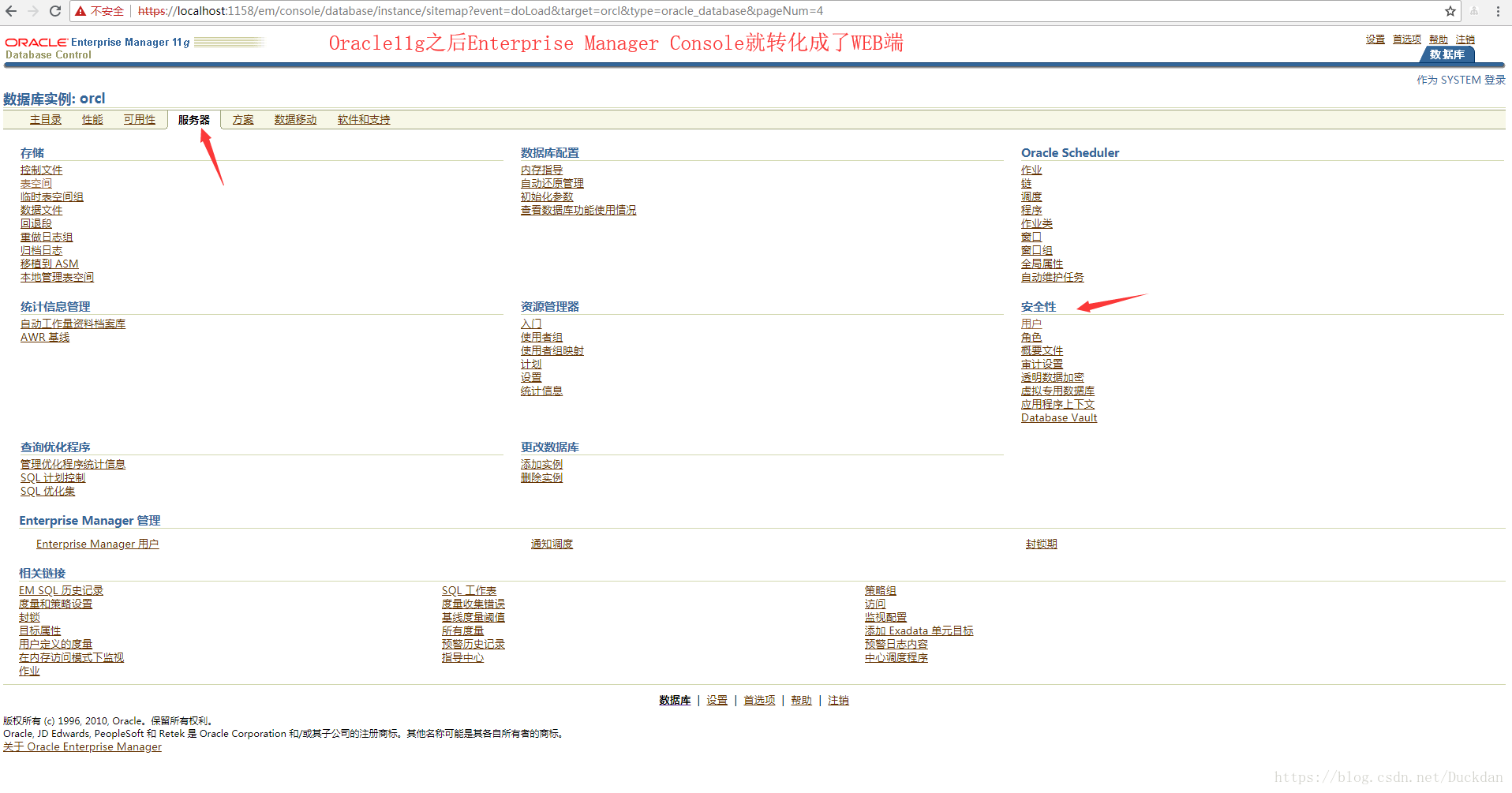The width and height of the screenshot is (1512, 793).
Task: Click the 帮助 link in header
Action: pos(1439,39)
